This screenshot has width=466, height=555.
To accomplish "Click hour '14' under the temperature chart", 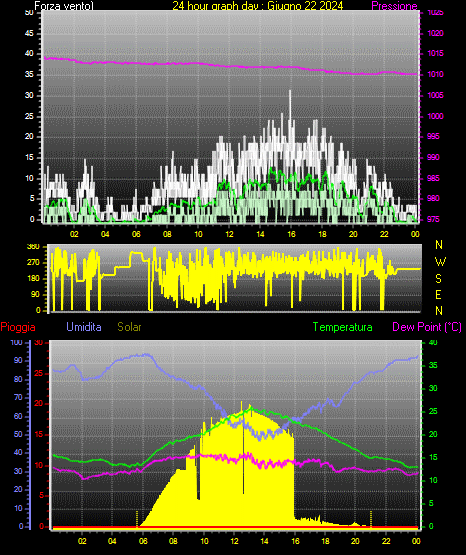I will pyautogui.click(x=264, y=541).
